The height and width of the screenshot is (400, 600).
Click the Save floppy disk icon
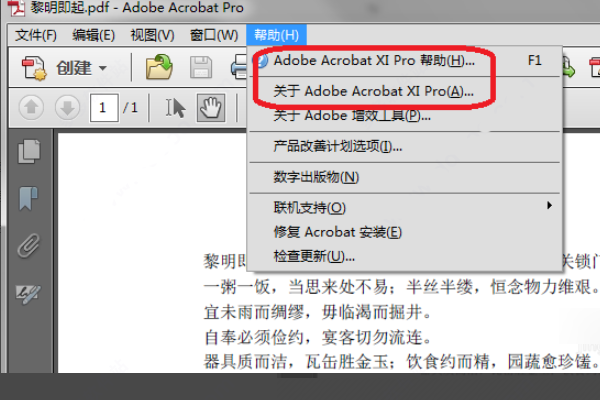coord(201,67)
